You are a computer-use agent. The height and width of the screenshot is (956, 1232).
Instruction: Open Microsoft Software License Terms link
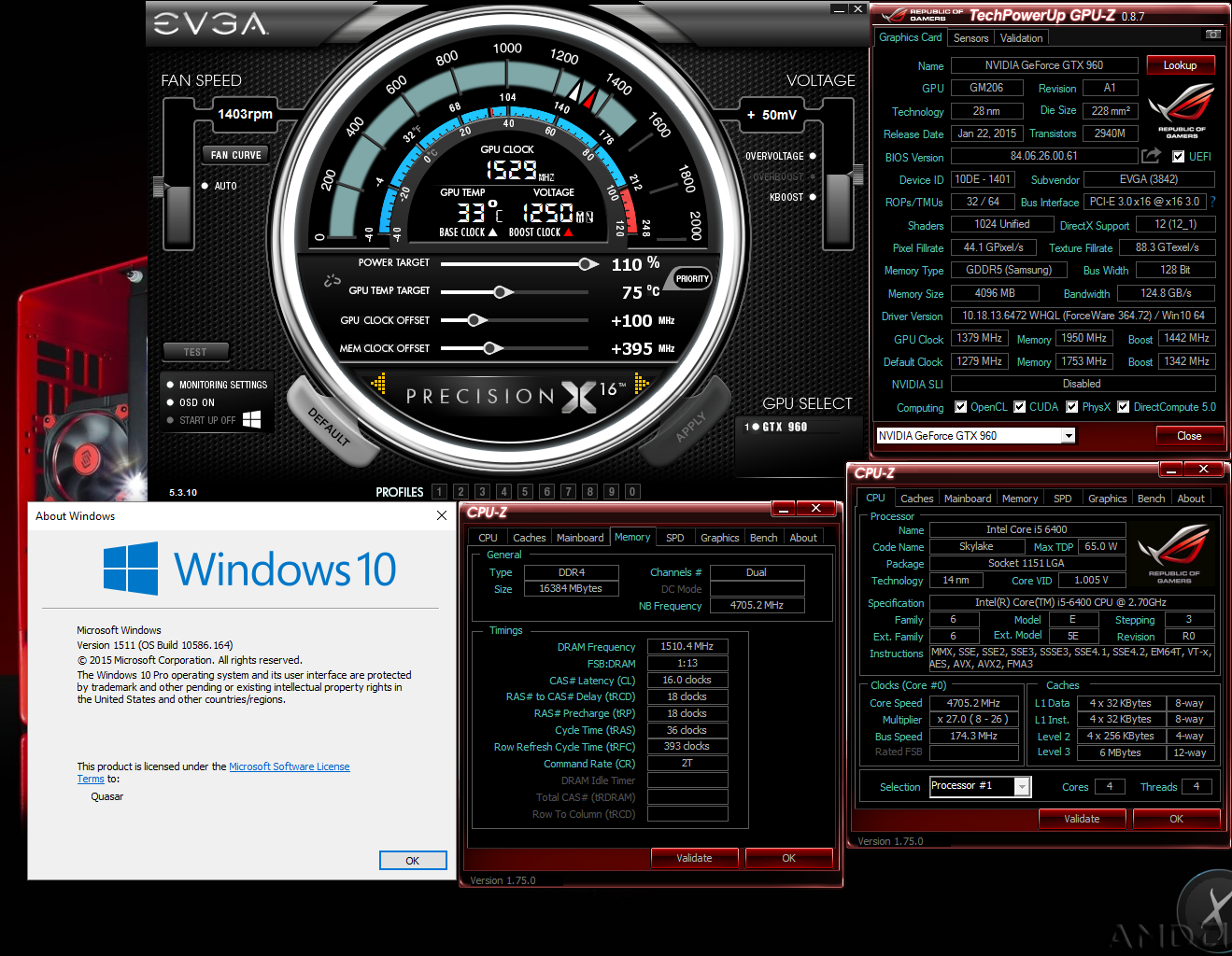tap(290, 766)
